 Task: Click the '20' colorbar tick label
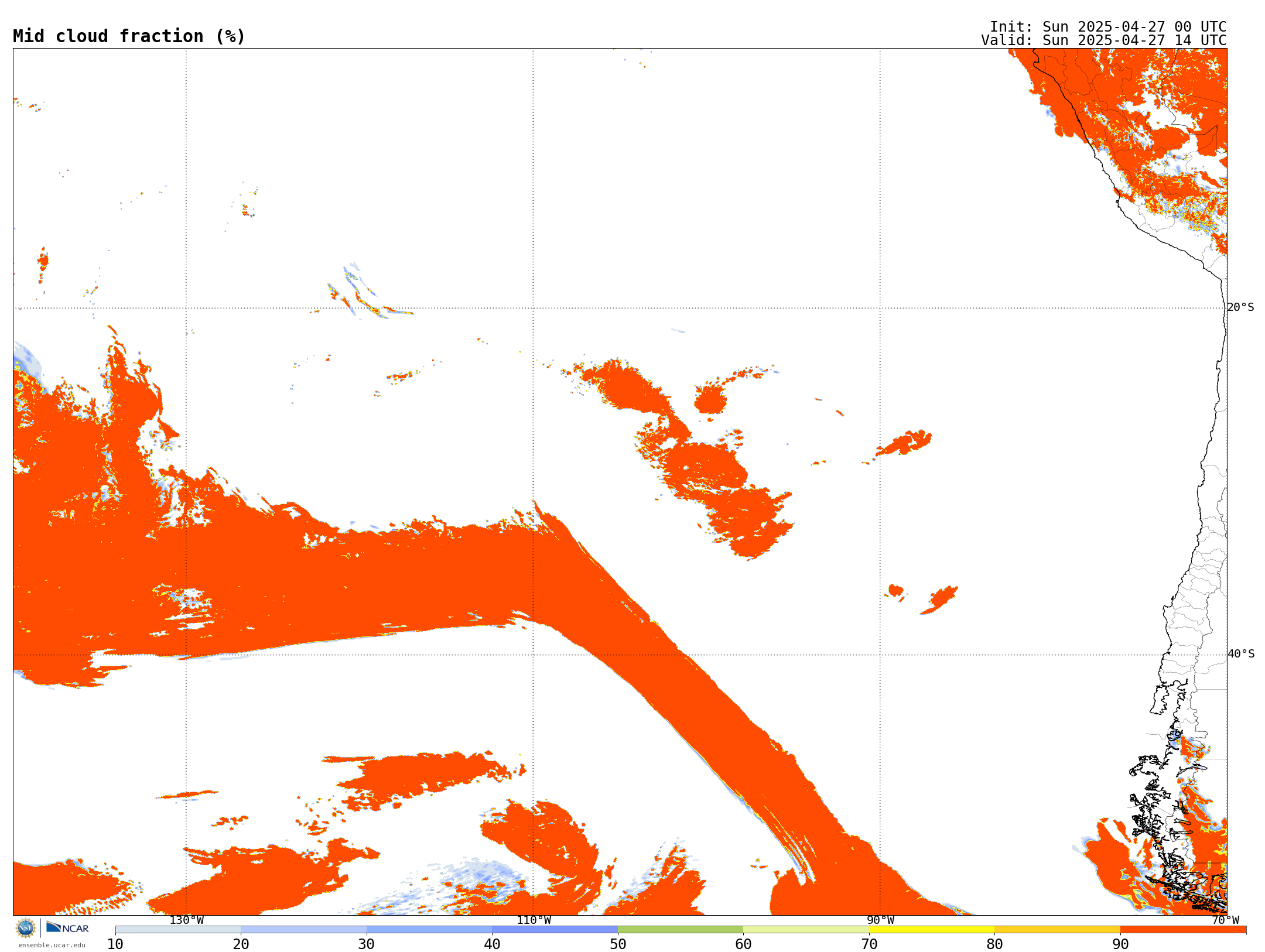(241, 944)
